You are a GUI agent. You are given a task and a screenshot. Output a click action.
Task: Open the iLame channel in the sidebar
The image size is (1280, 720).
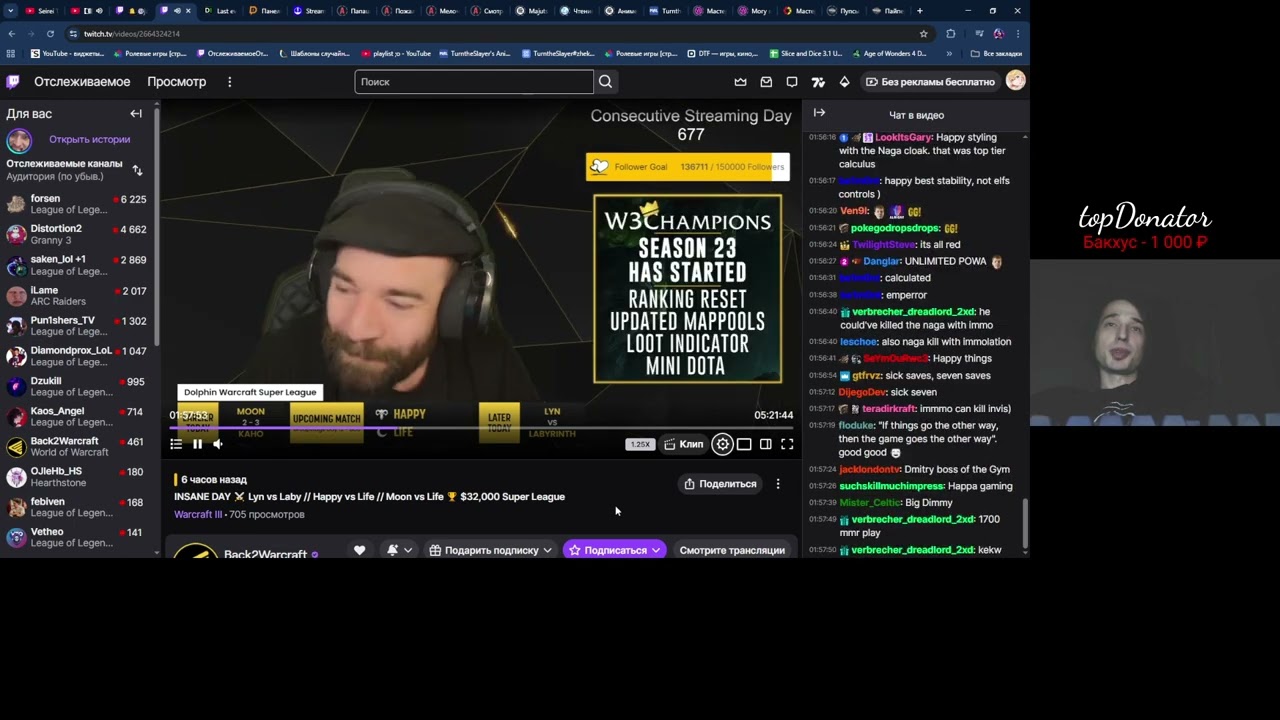point(77,295)
